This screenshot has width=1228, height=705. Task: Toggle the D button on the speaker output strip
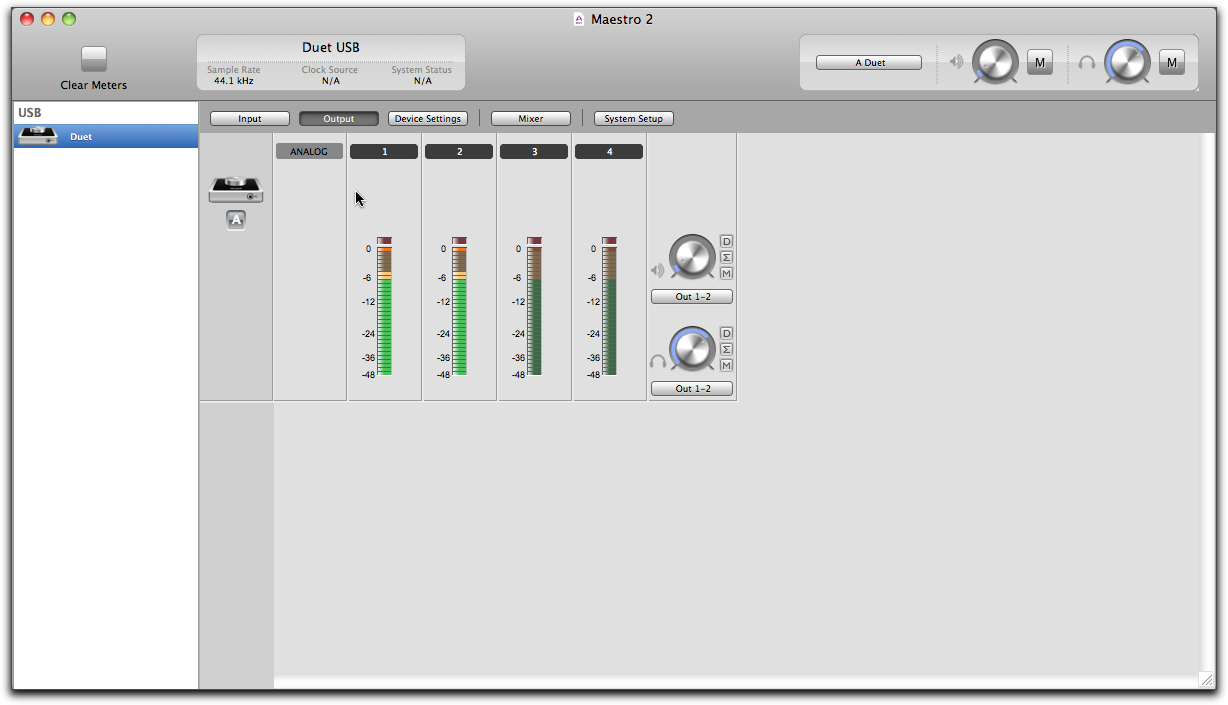(727, 241)
